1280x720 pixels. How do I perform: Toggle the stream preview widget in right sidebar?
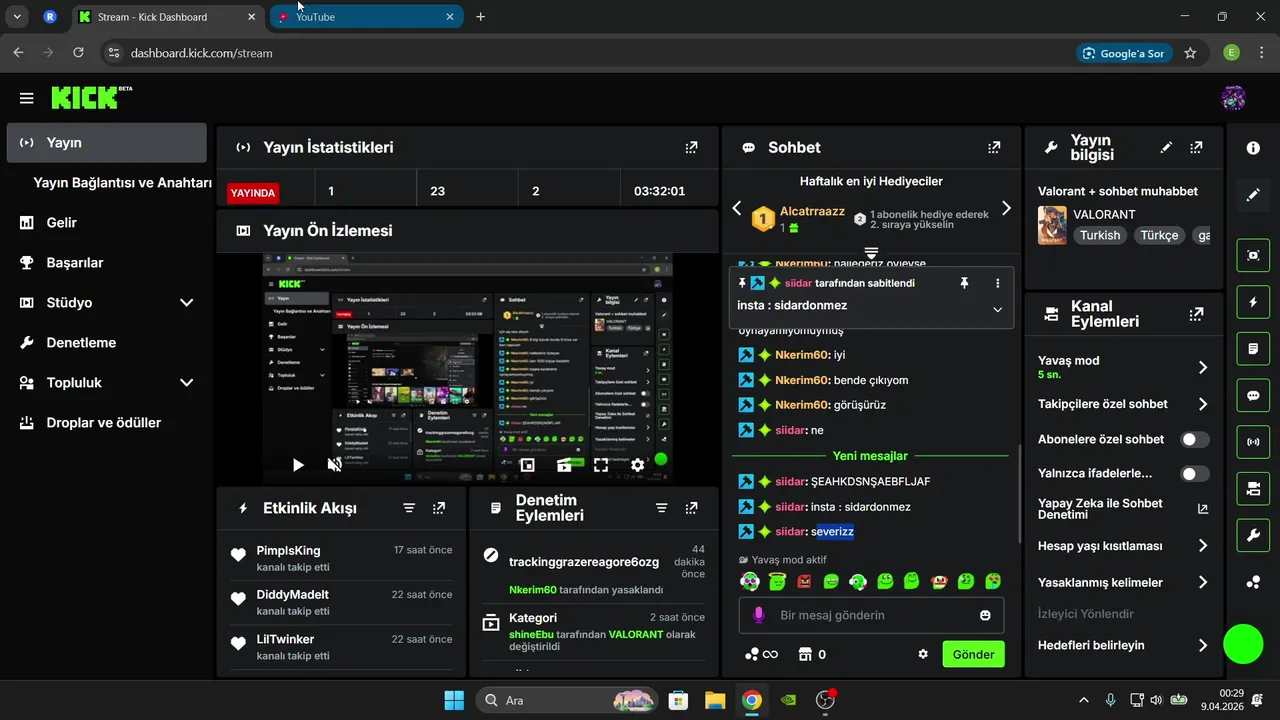pyautogui.click(x=1253, y=255)
